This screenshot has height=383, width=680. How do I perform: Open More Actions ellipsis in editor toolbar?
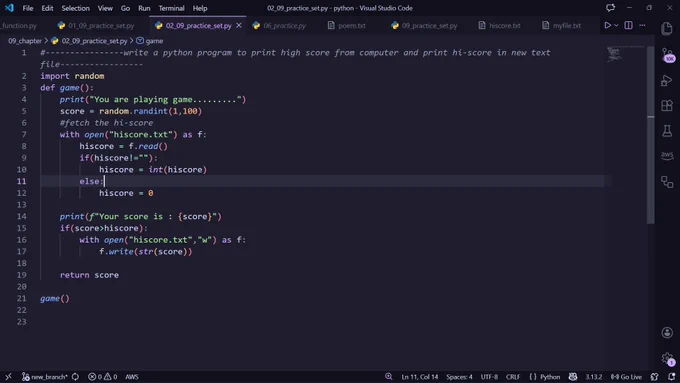(x=642, y=26)
